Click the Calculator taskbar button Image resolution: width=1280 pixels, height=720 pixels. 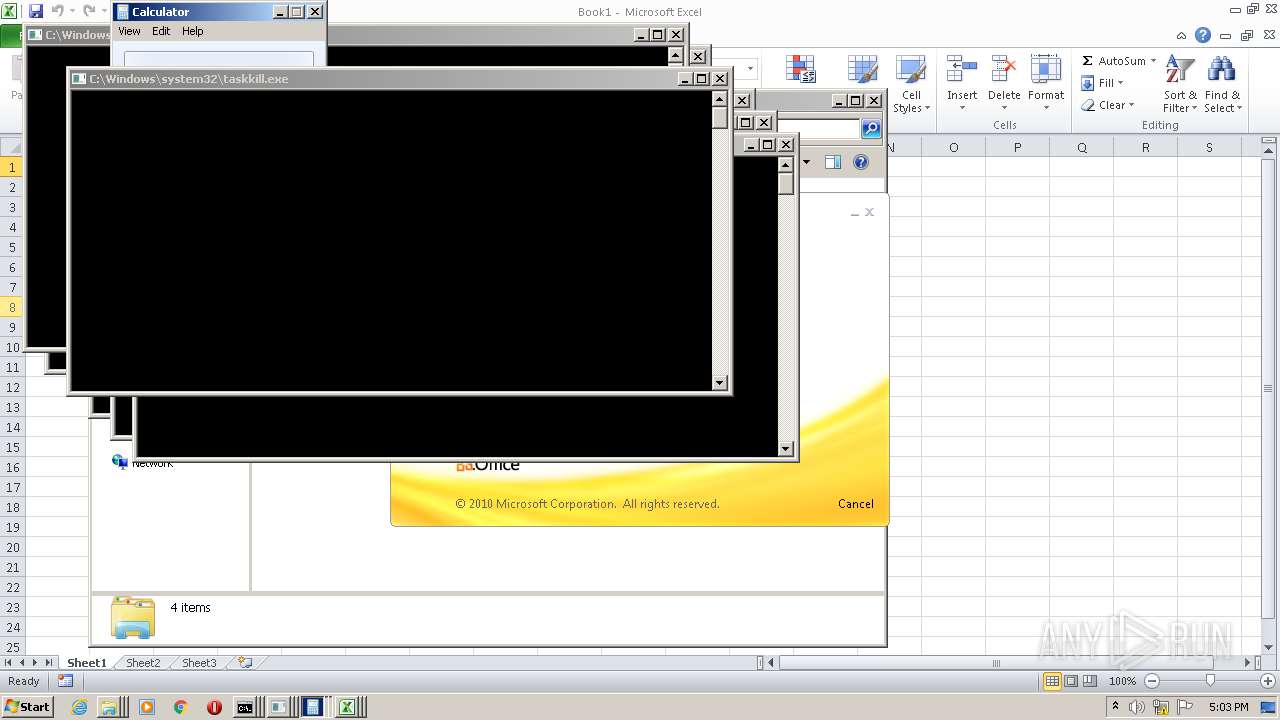point(312,707)
